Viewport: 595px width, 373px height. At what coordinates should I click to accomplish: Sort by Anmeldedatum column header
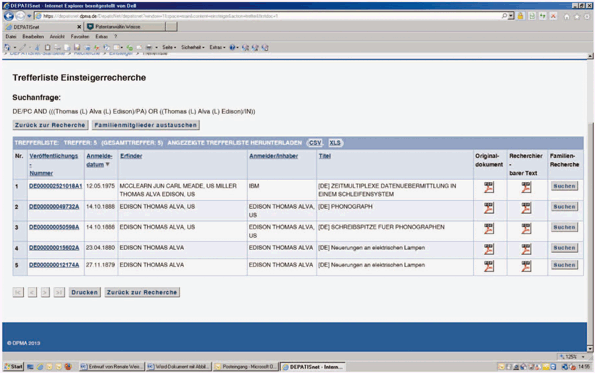[x=98, y=160]
